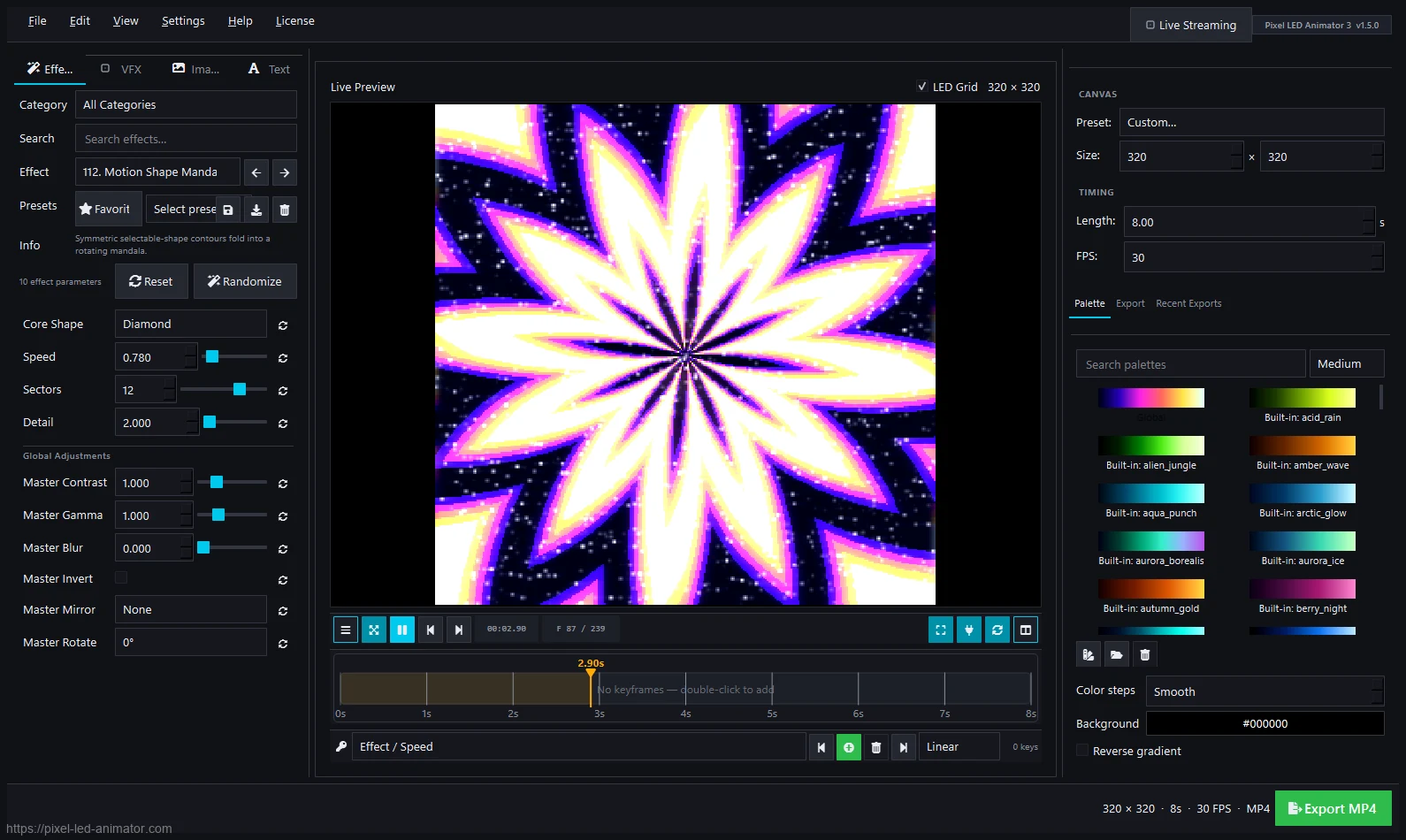Toggle LED Grid checkbox
1406x840 pixels.
pyautogui.click(x=922, y=87)
